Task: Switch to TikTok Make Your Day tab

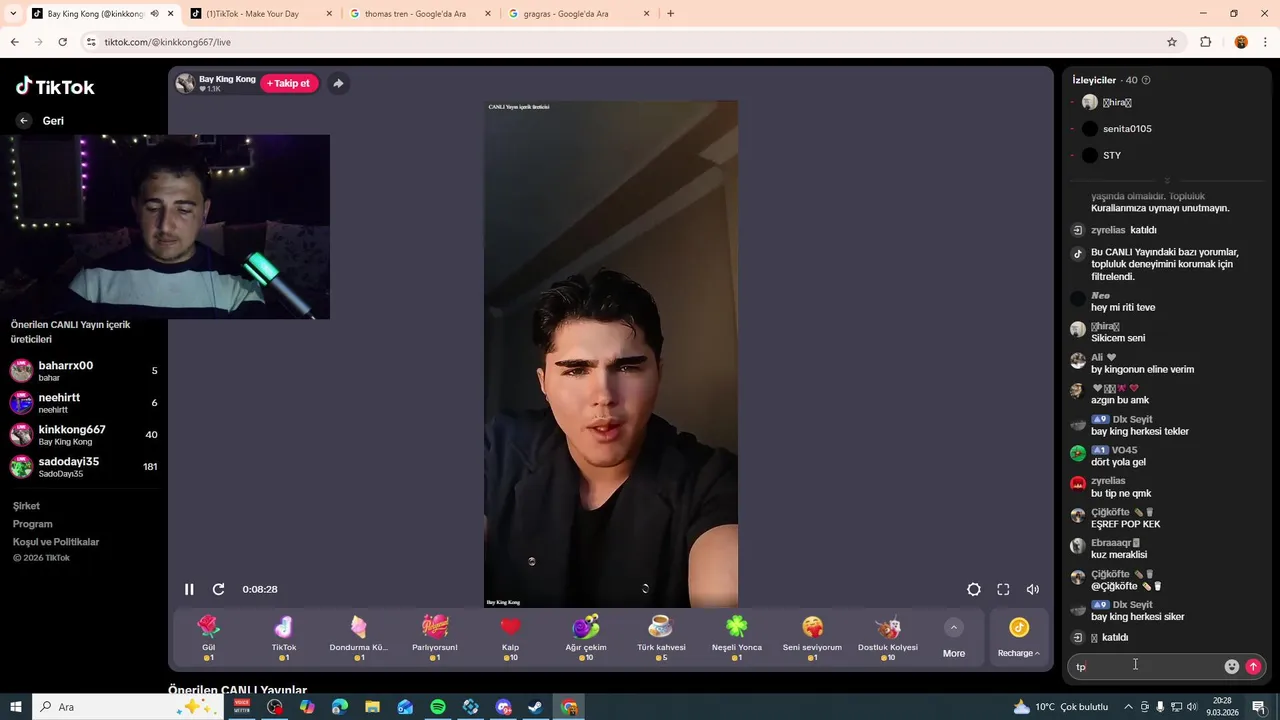Action: [260, 14]
